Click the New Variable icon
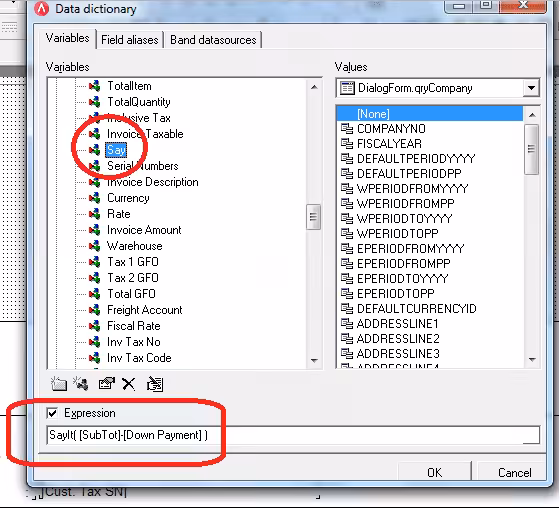The height and width of the screenshot is (508, 560). (81, 384)
